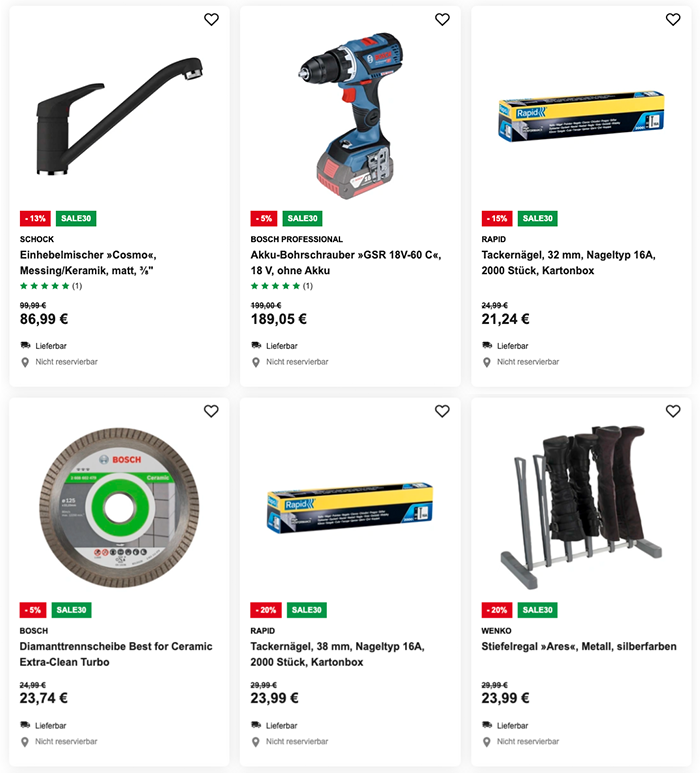Click the delivery truck icon on Wenko card
700x773 pixels.
[x=487, y=725]
